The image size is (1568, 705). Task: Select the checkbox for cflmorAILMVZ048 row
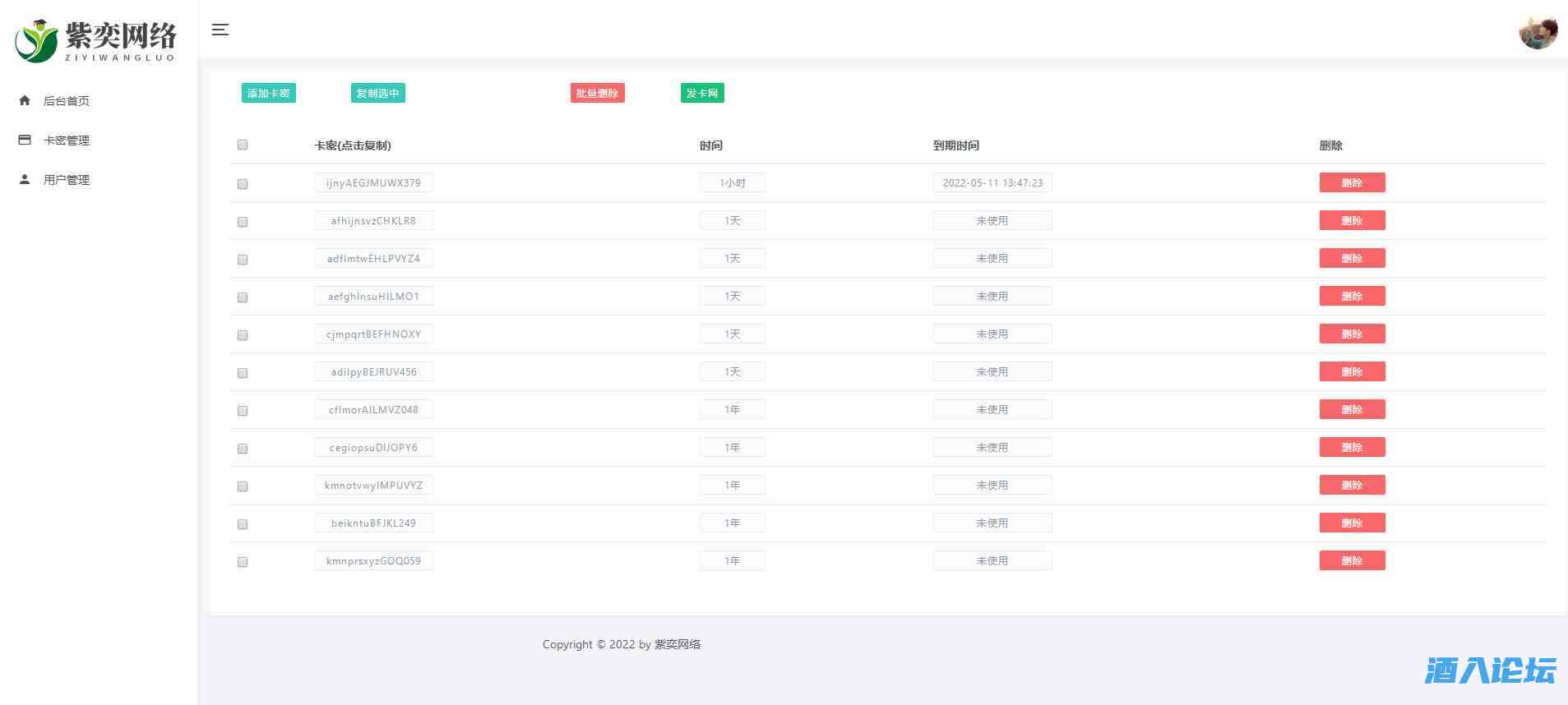[x=243, y=411]
